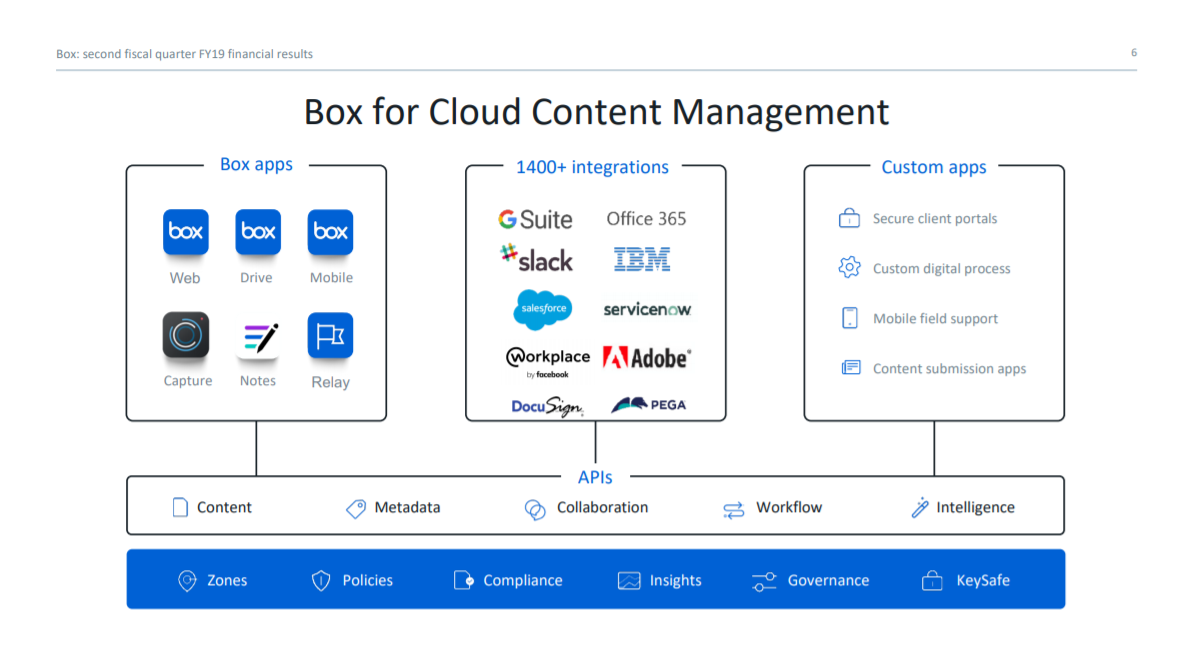Viewport: 1192px width, 668px height.
Task: Click the "Insights" label
Action: pyautogui.click(x=675, y=581)
